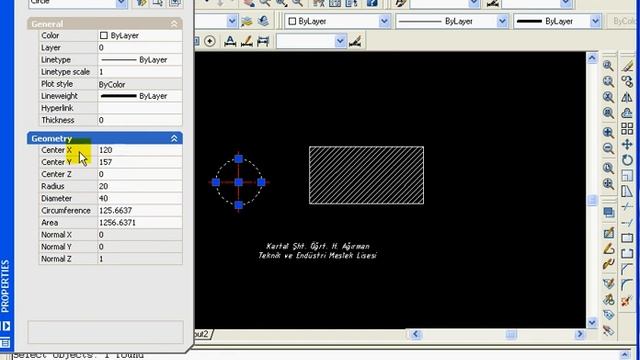The width and height of the screenshot is (640, 360).
Task: Select the Move tool
Action: 627,144
